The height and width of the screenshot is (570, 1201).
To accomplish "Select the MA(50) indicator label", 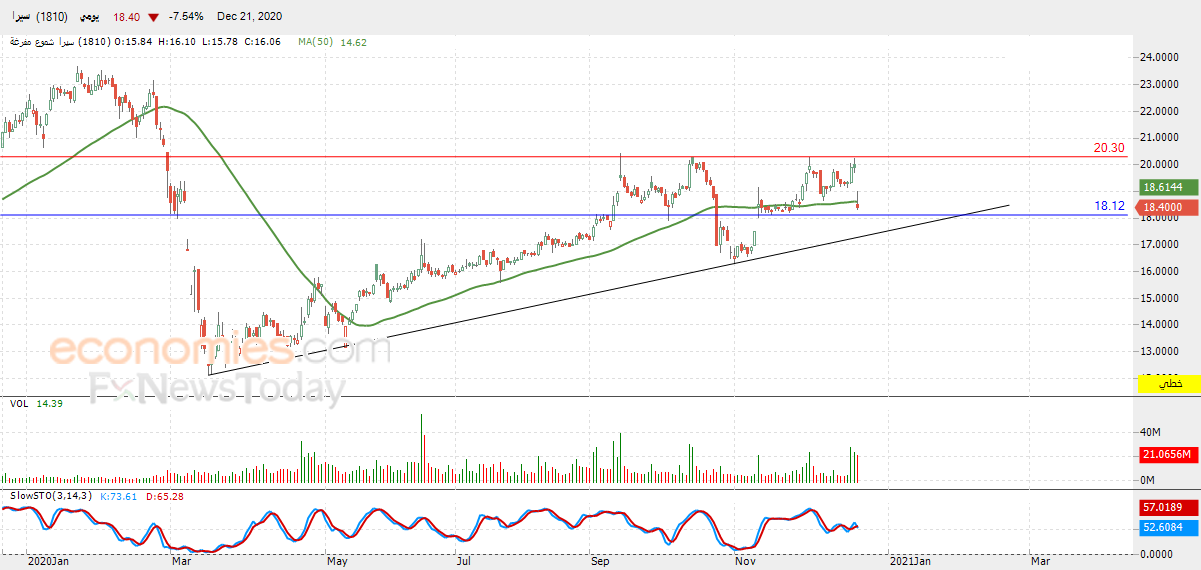I will pyautogui.click(x=316, y=42).
